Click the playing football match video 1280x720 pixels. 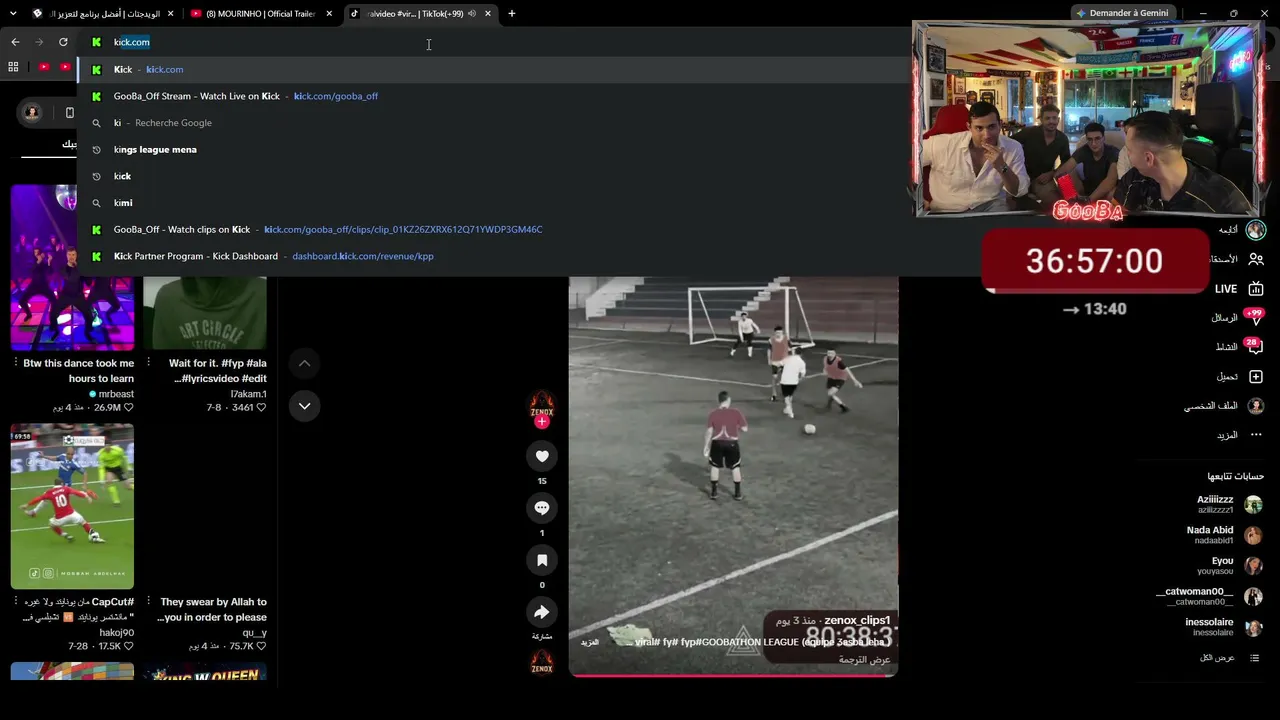[733, 476]
